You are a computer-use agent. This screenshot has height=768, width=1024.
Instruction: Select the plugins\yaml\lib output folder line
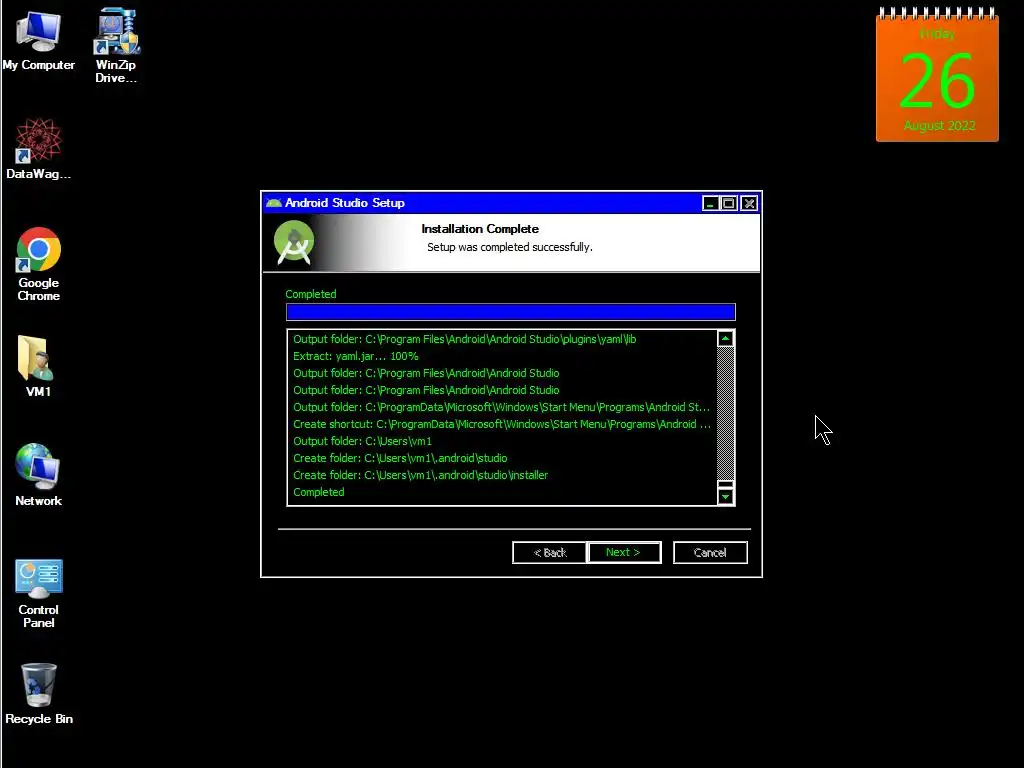pyautogui.click(x=464, y=339)
